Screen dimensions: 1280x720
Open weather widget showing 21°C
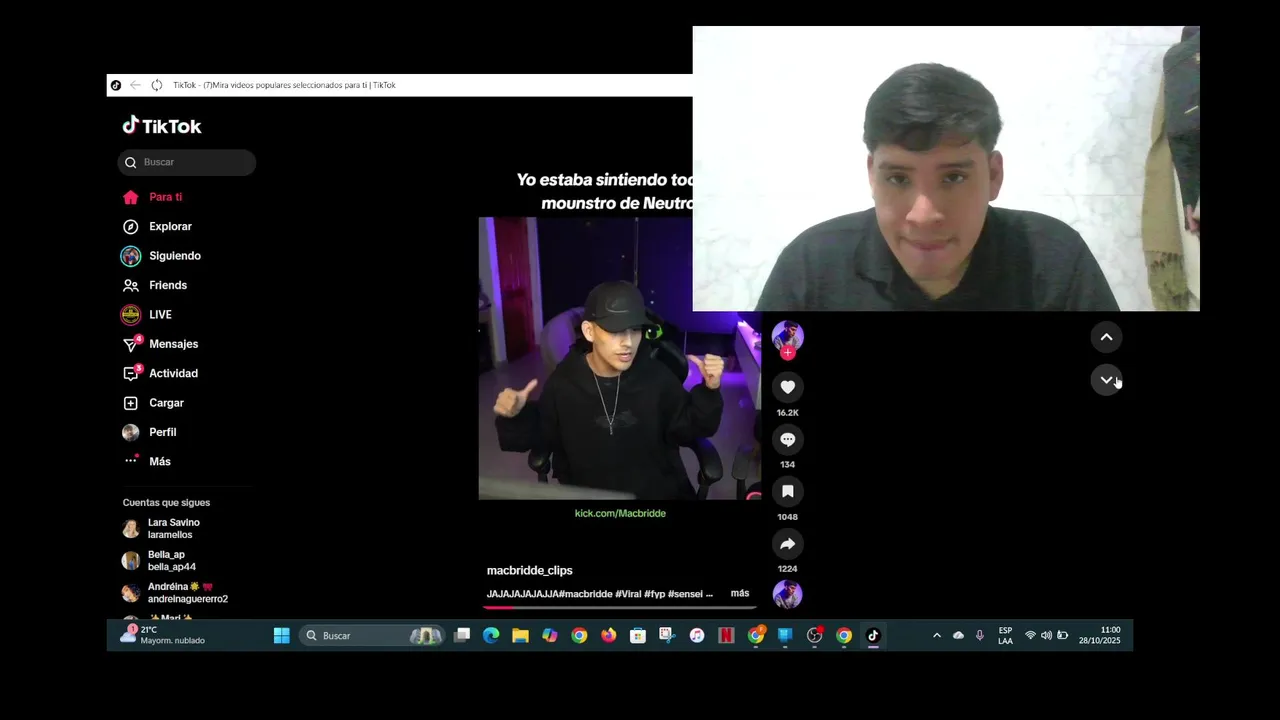tap(165, 635)
